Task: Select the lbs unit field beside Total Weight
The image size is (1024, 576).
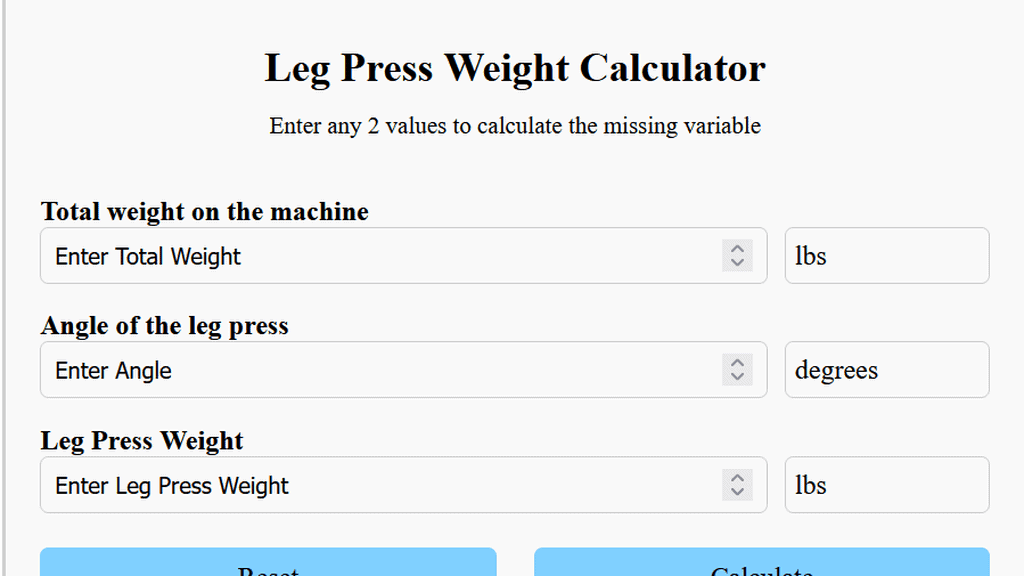Action: pyautogui.click(x=886, y=256)
